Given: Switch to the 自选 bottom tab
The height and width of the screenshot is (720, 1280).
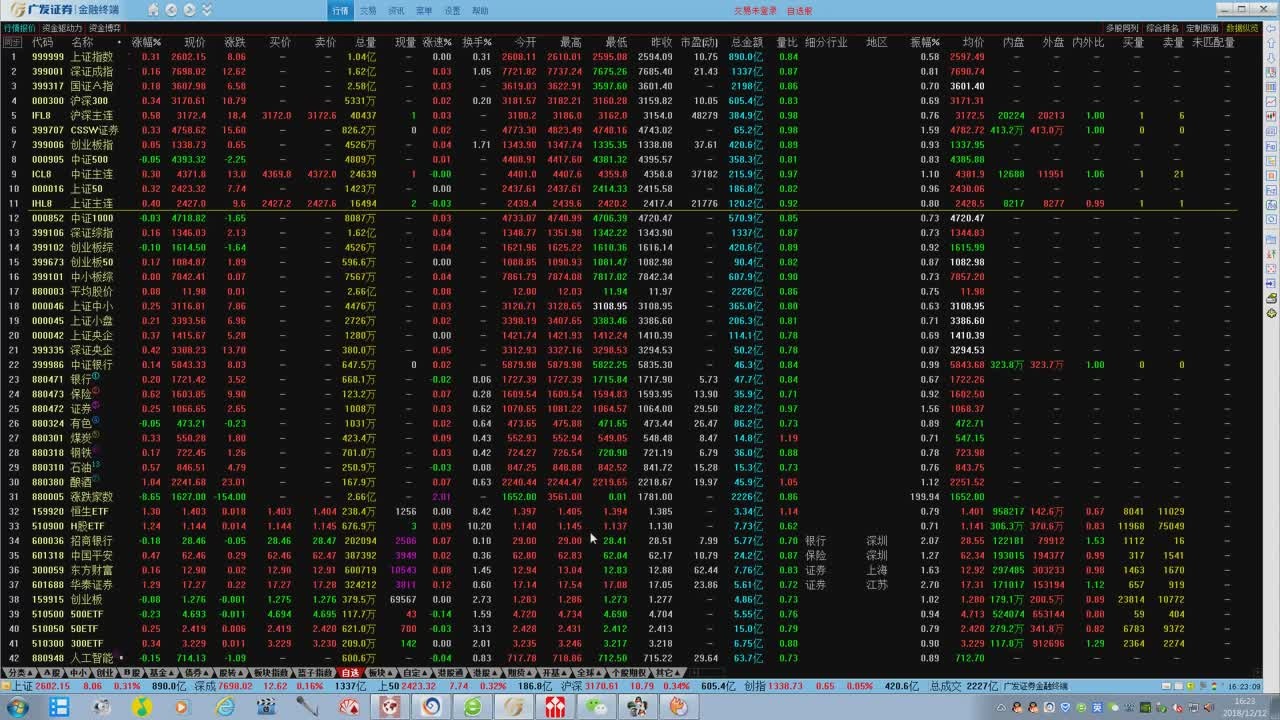Looking at the screenshot, I should click(350, 673).
